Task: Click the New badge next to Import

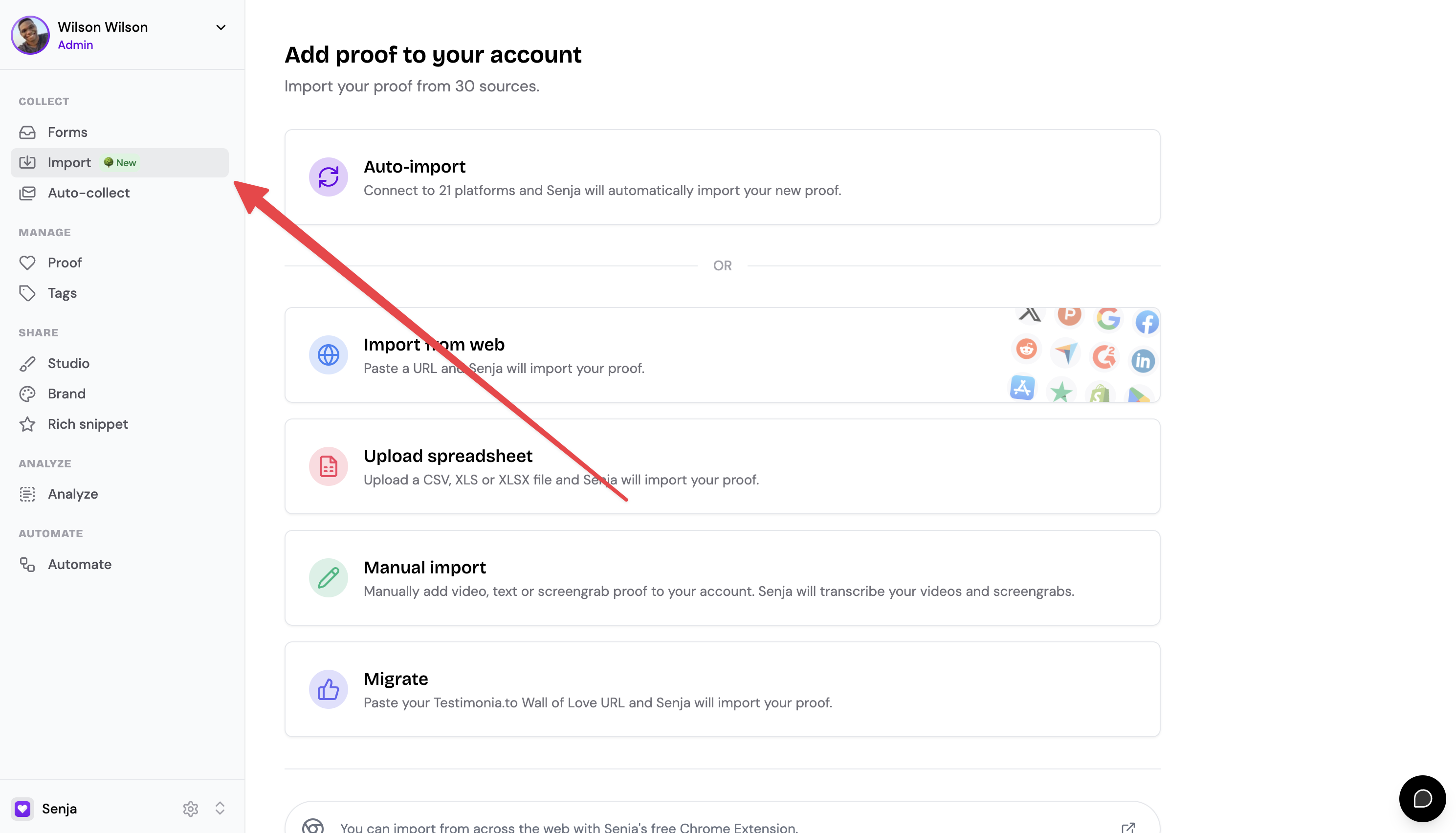Action: [x=120, y=162]
